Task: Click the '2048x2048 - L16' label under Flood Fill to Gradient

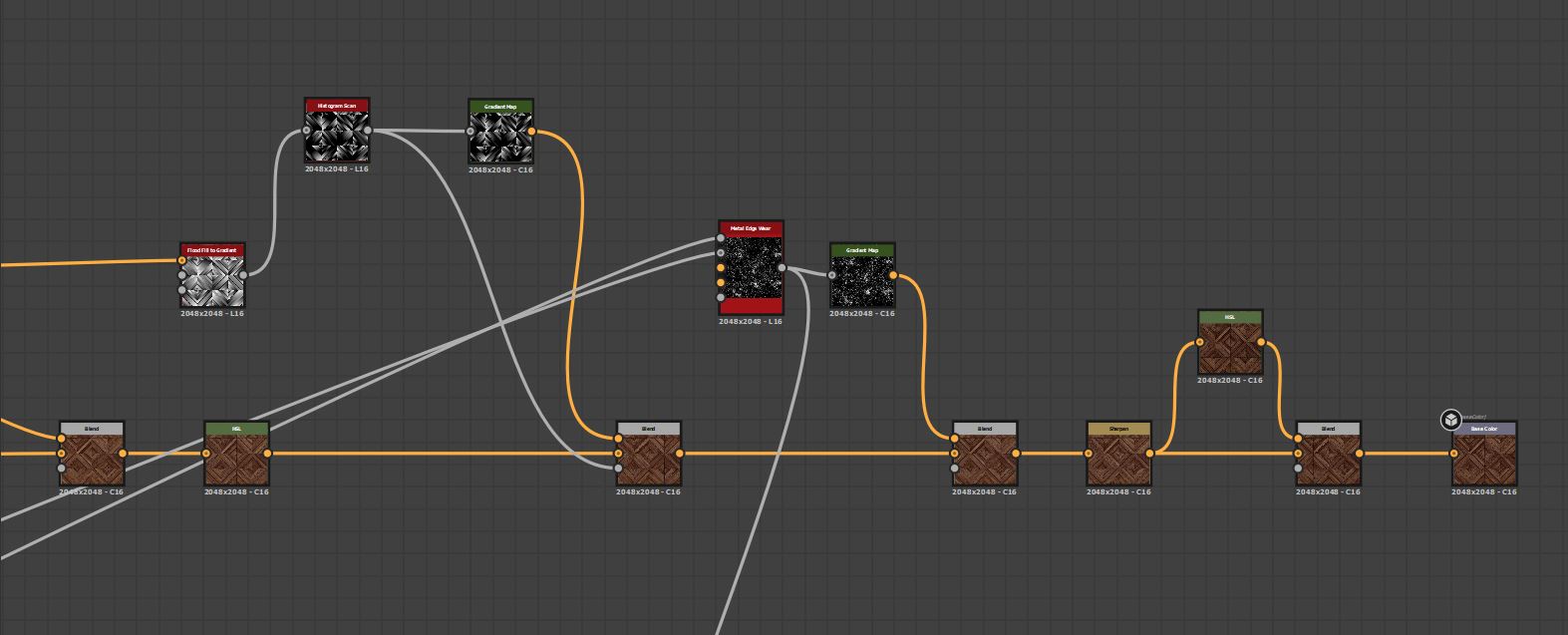Action: point(212,313)
